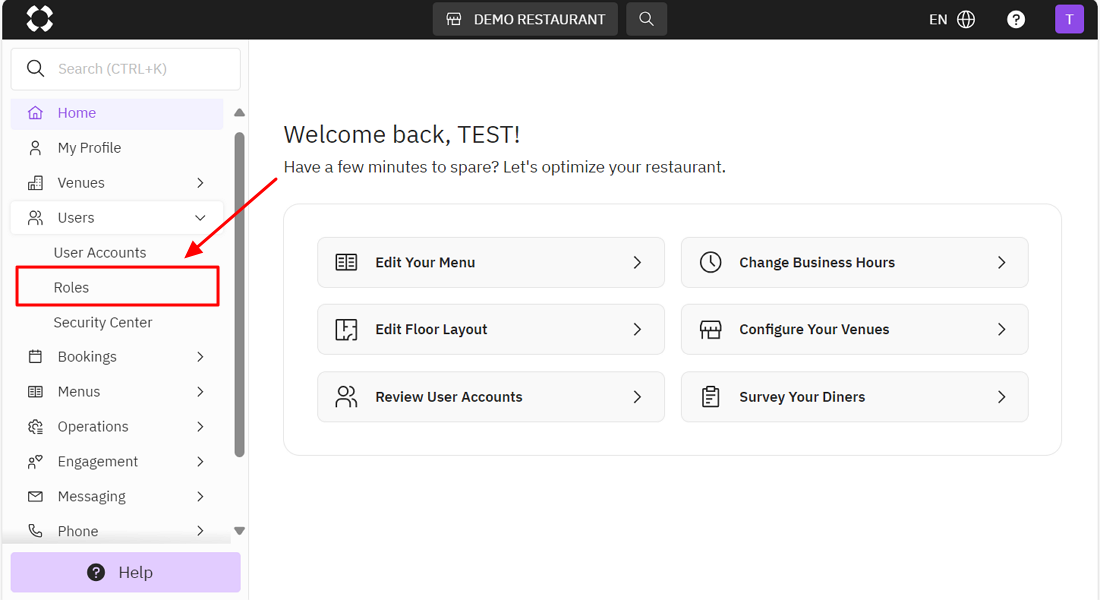This screenshot has height=600, width=1100.
Task: Click the Edit Floor Layout icon
Action: click(x=346, y=330)
